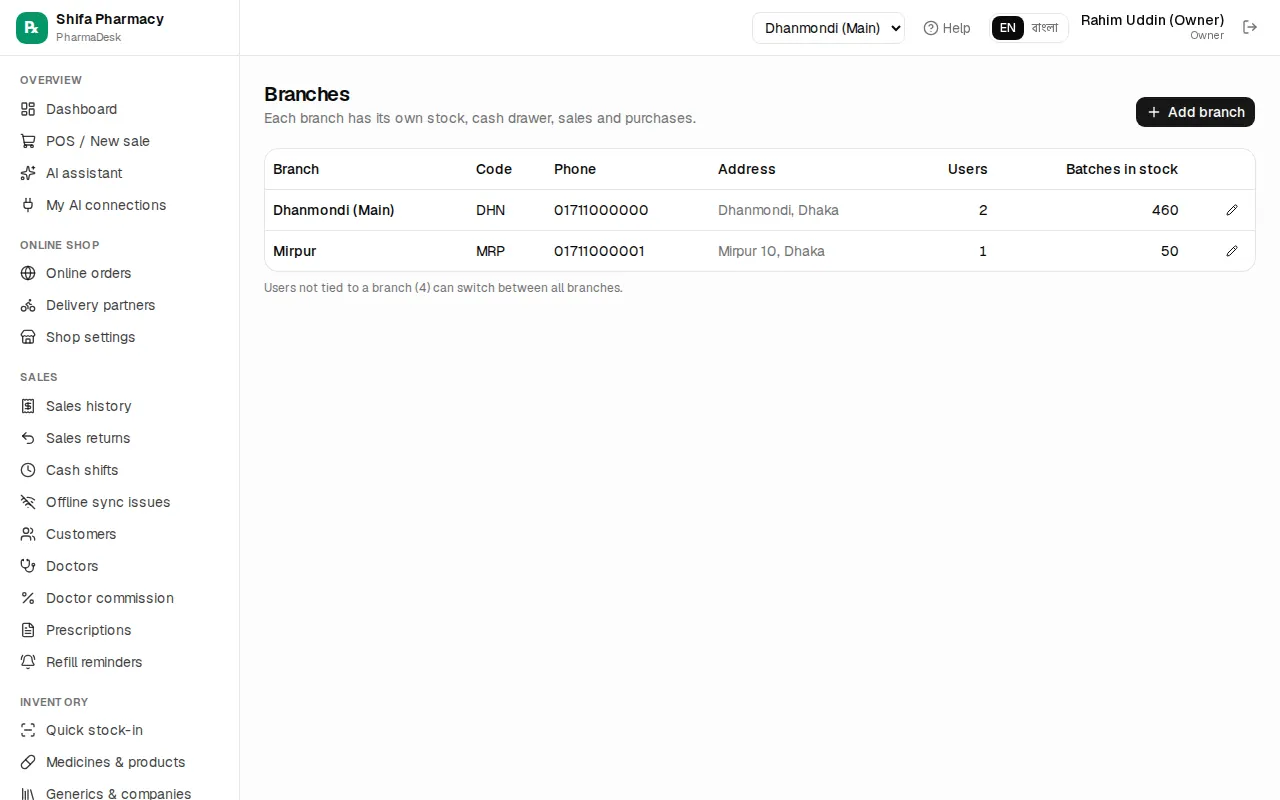This screenshot has width=1280, height=800.
Task: Click the pencil edit icon for Dhanmondi (Main)
Action: [x=1232, y=210]
